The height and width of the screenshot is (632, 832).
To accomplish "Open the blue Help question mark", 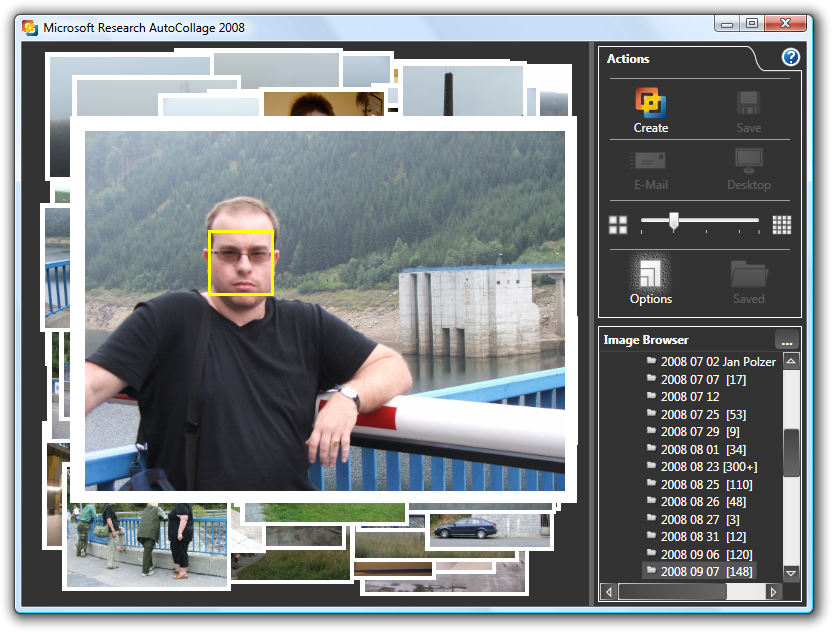I will 791,57.
